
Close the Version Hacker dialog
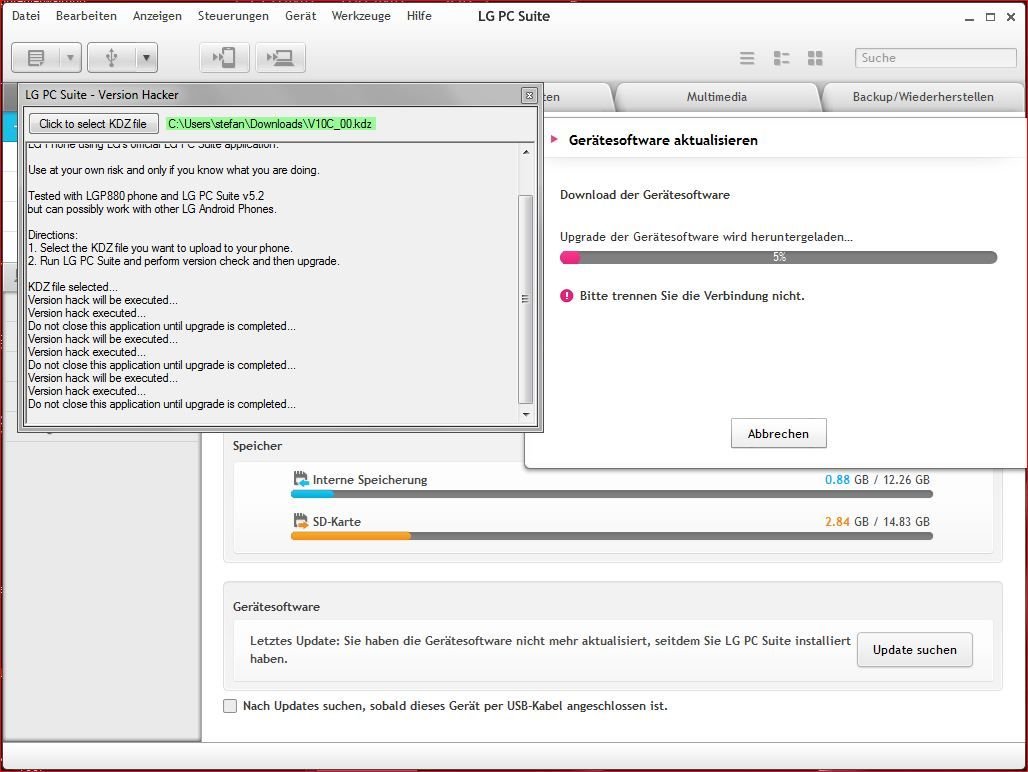coord(529,95)
